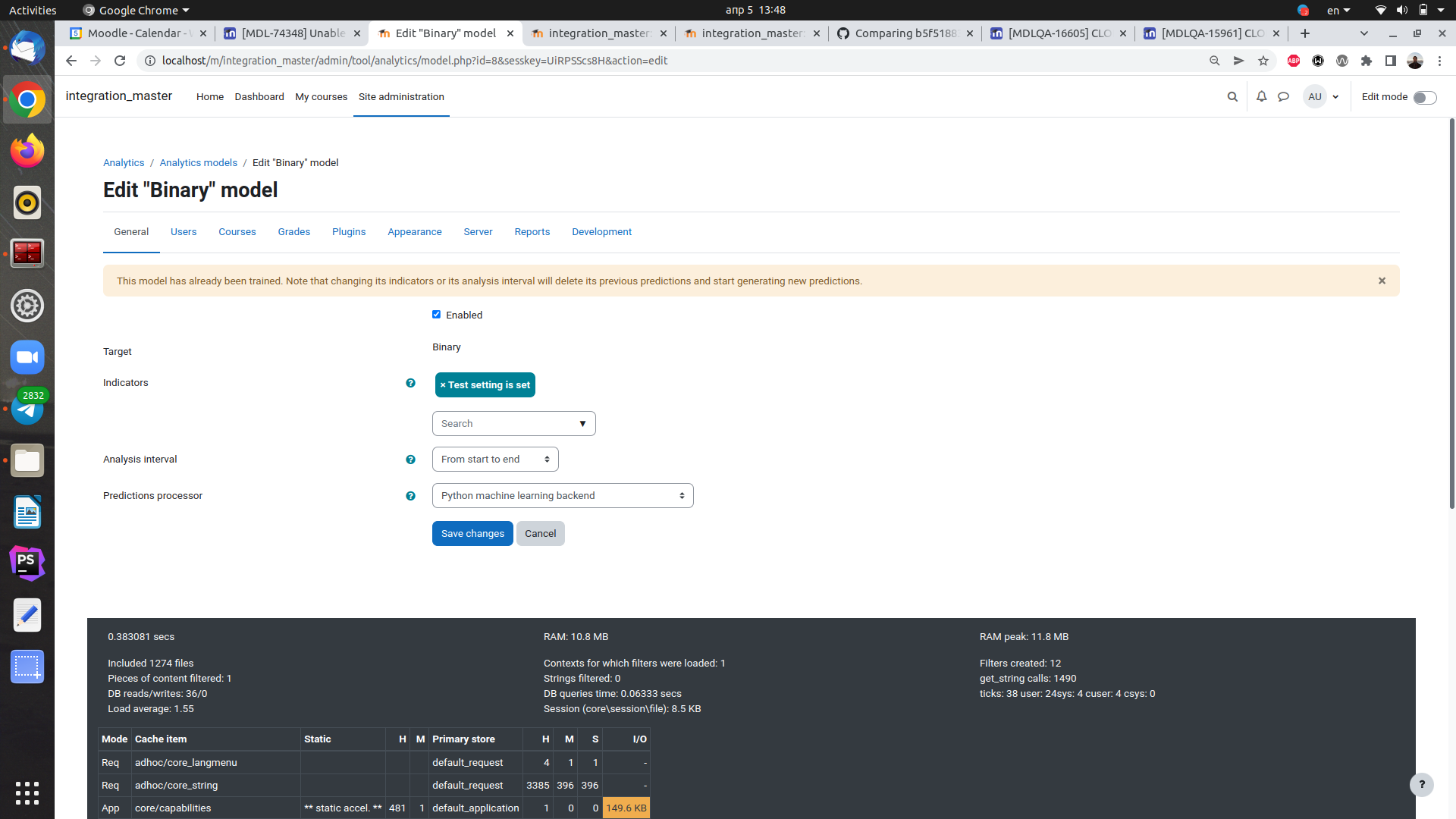The height and width of the screenshot is (819, 1456).
Task: Follow the Analytics breadcrumb link
Action: [124, 163]
